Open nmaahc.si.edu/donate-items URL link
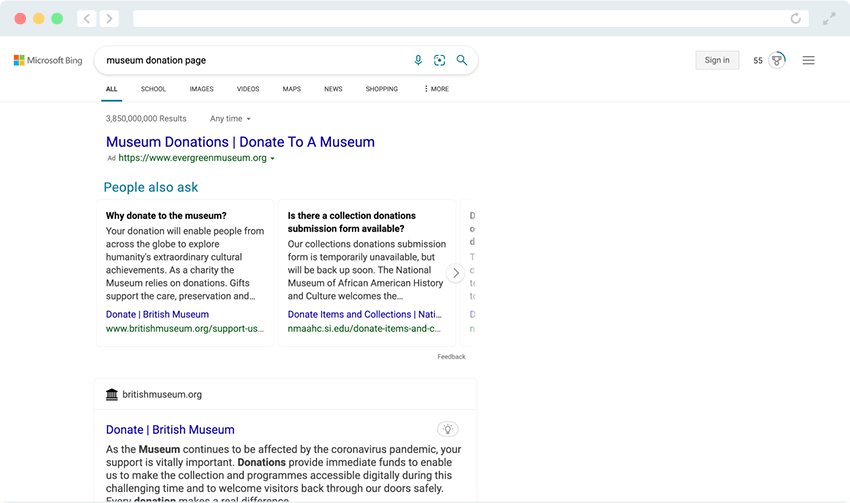This screenshot has width=850, height=503. 364,328
